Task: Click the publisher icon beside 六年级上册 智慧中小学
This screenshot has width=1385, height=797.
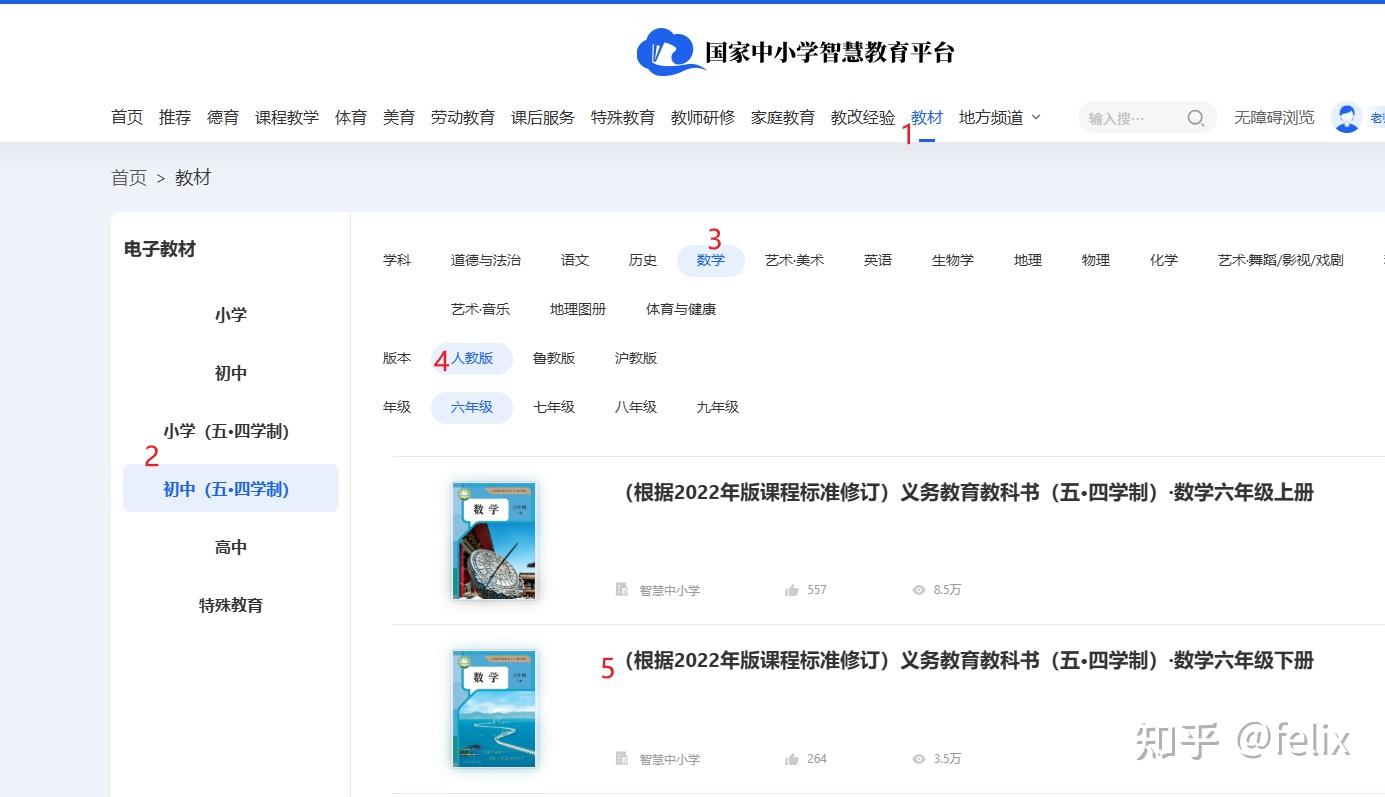Action: tap(621, 590)
